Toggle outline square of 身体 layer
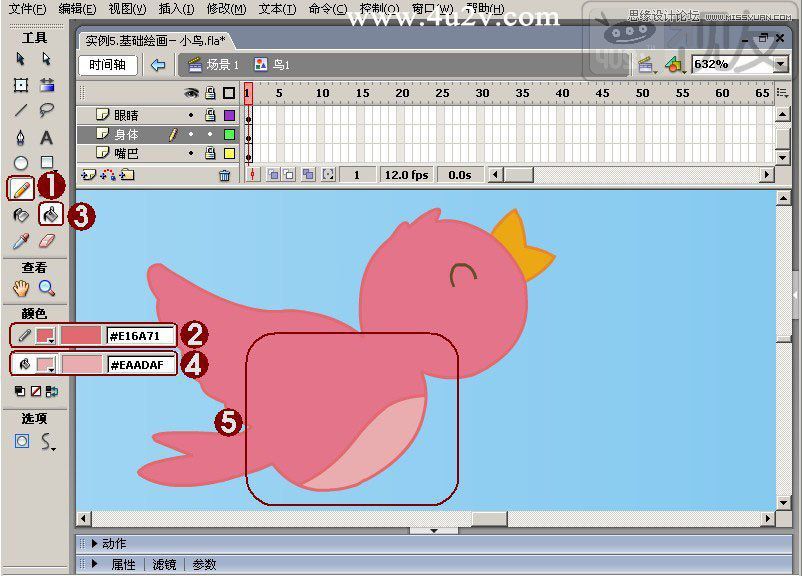This screenshot has height=576, width=802. tap(230, 134)
